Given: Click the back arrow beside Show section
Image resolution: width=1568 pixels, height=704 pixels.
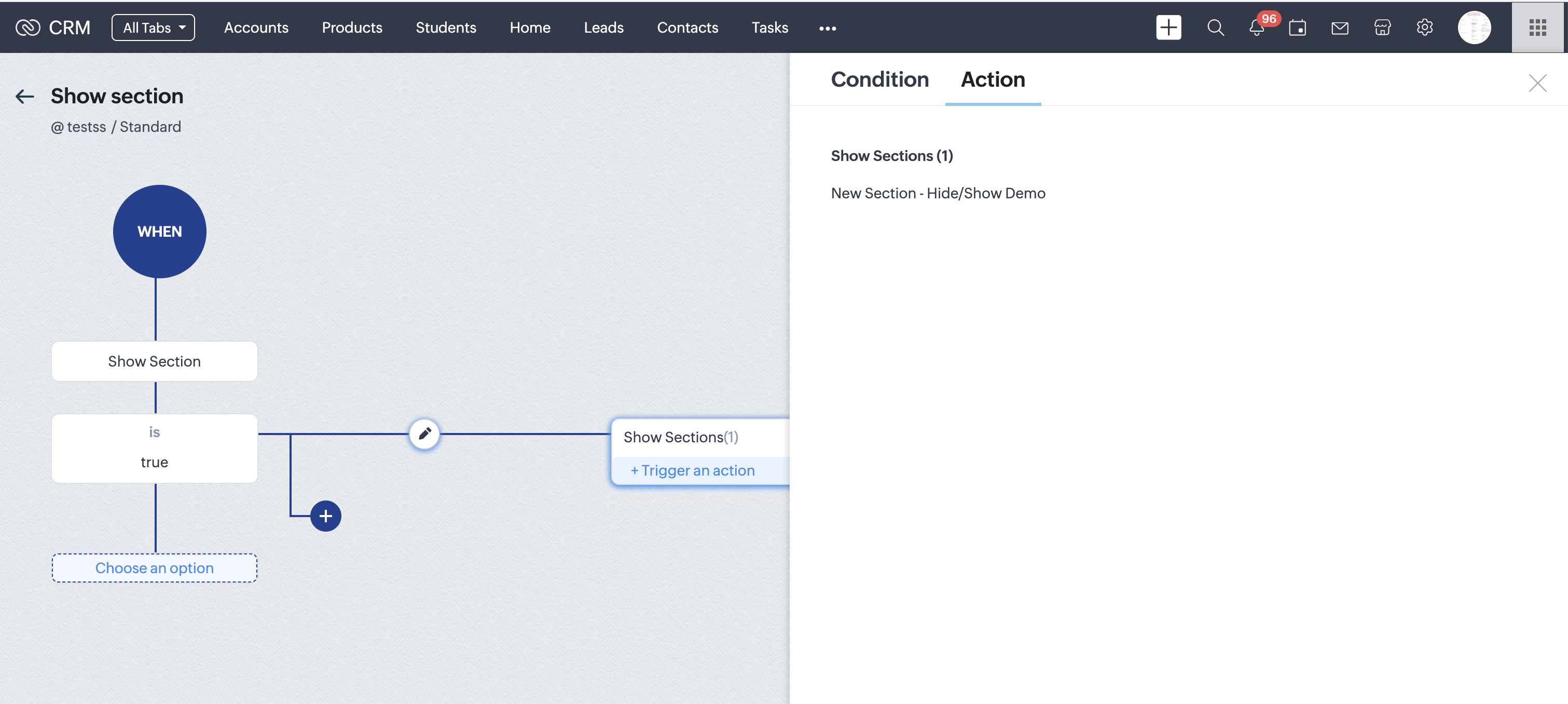Looking at the screenshot, I should tap(24, 96).
